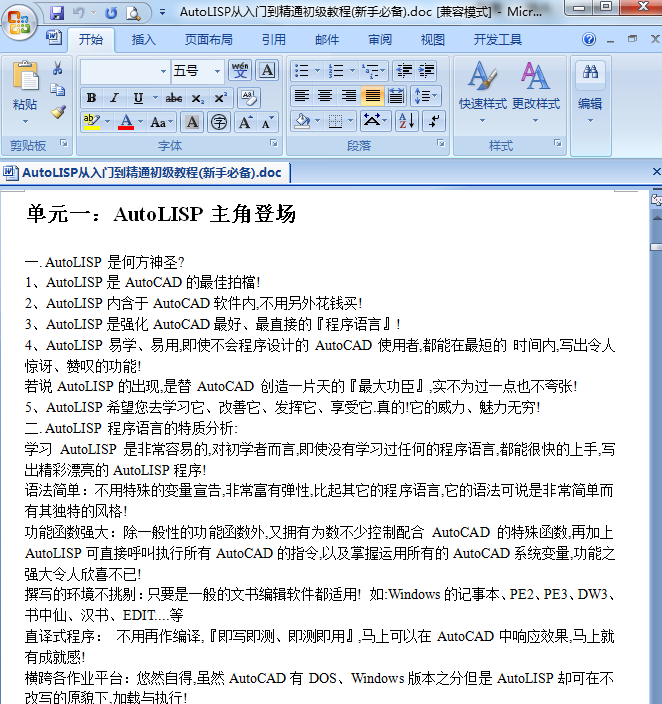Open font dialog launcher in 字体 group
Image resolution: width=662 pixels, height=704 pixels.
click(274, 143)
